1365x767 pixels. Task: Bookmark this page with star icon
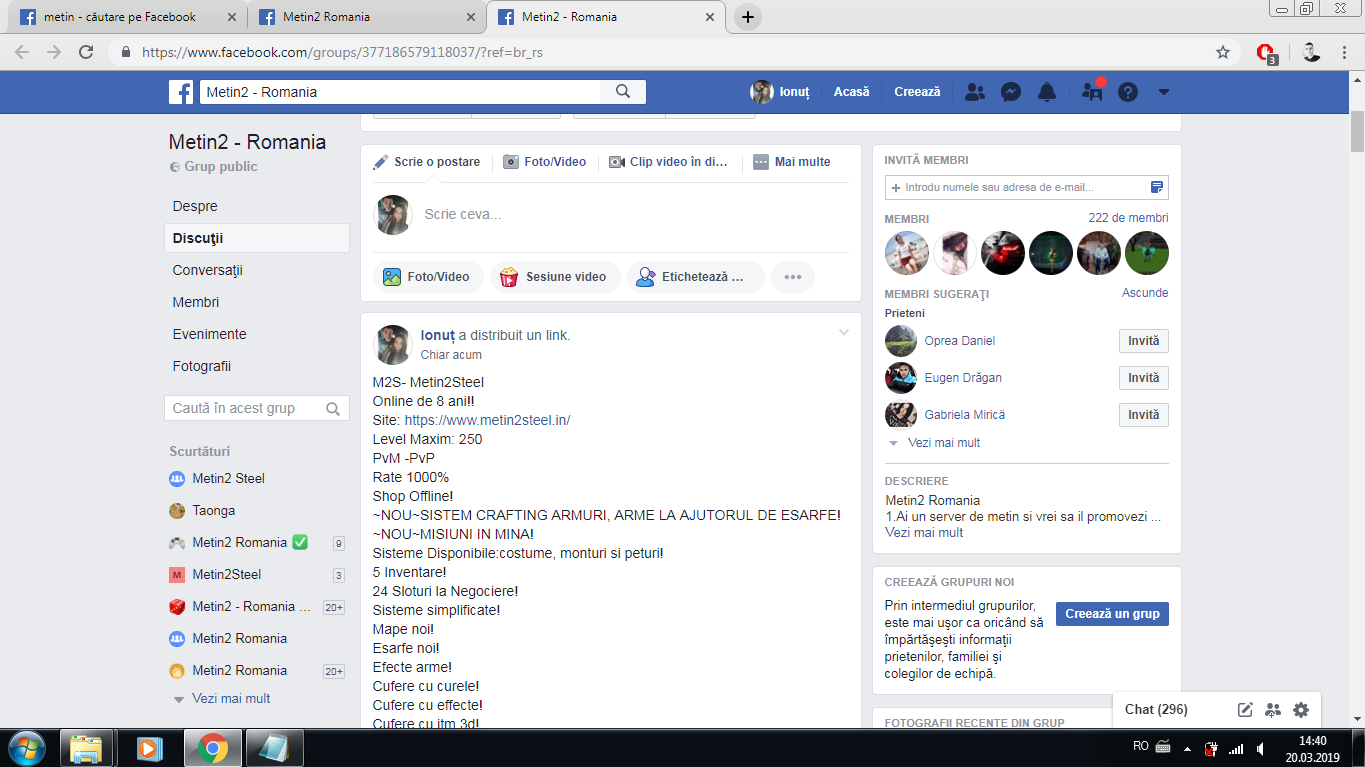point(1222,52)
